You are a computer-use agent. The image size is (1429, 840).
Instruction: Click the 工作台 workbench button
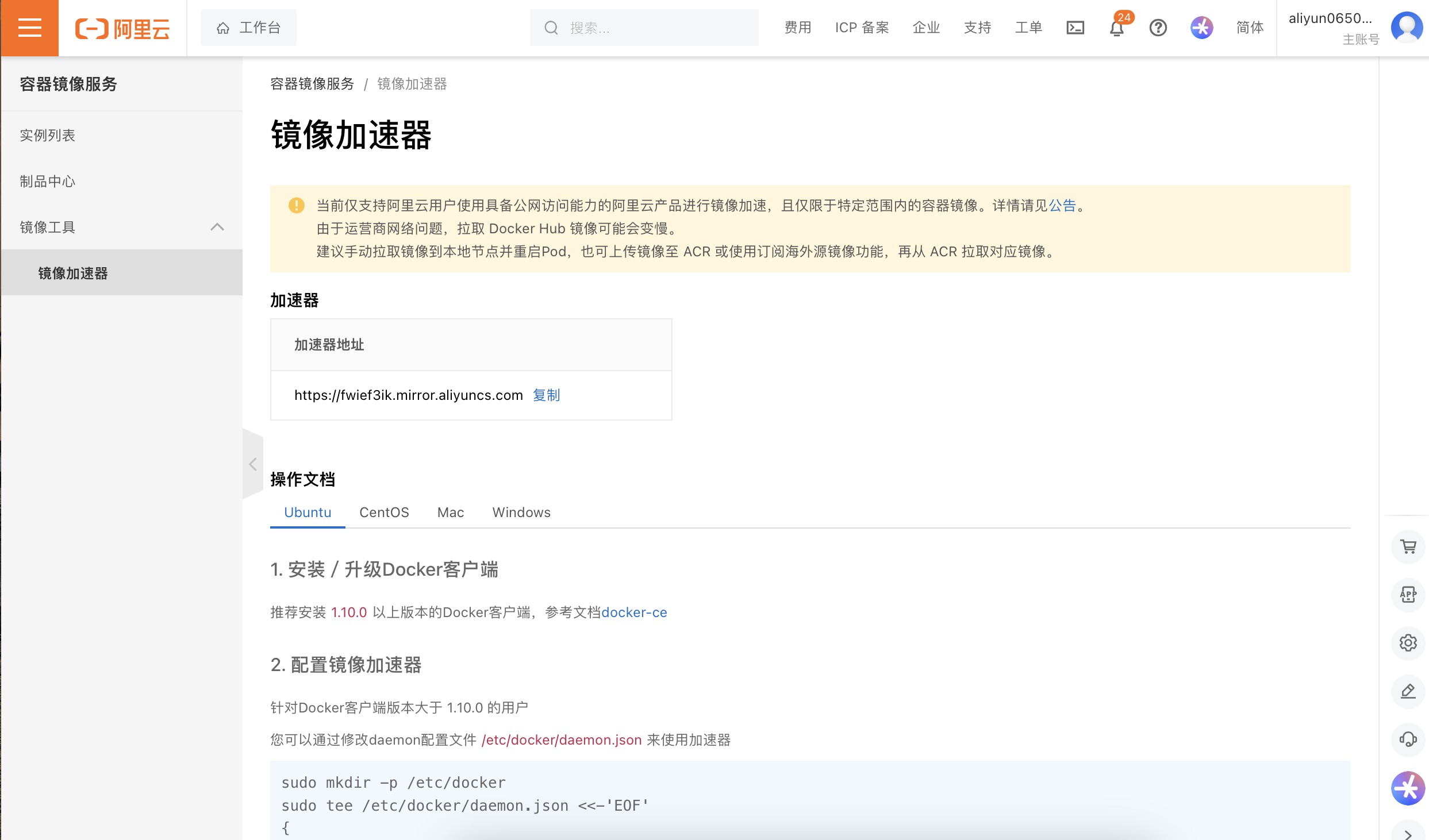pos(248,28)
